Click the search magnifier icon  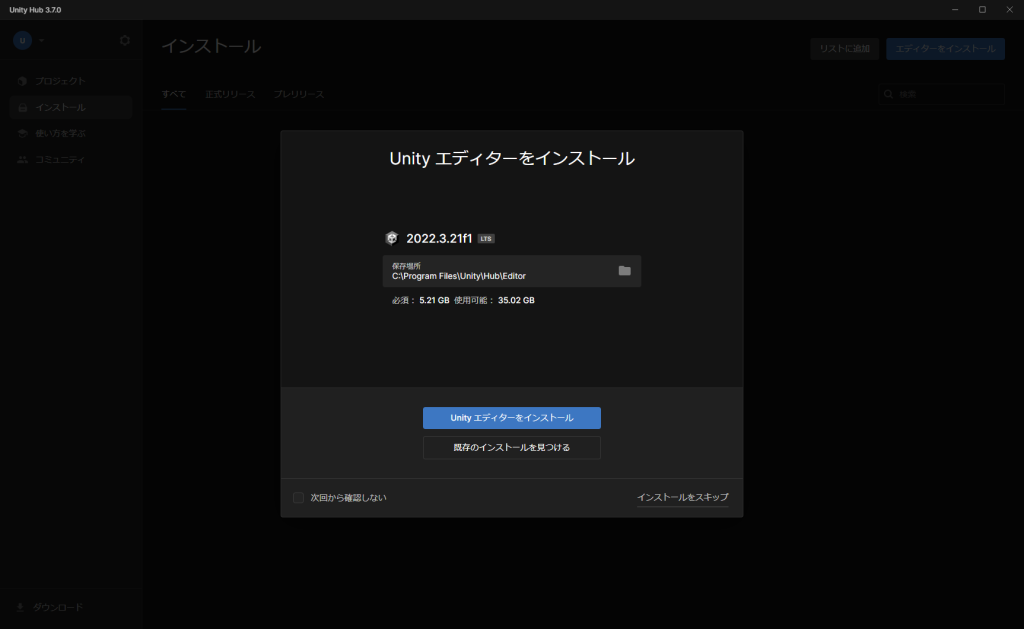point(888,95)
